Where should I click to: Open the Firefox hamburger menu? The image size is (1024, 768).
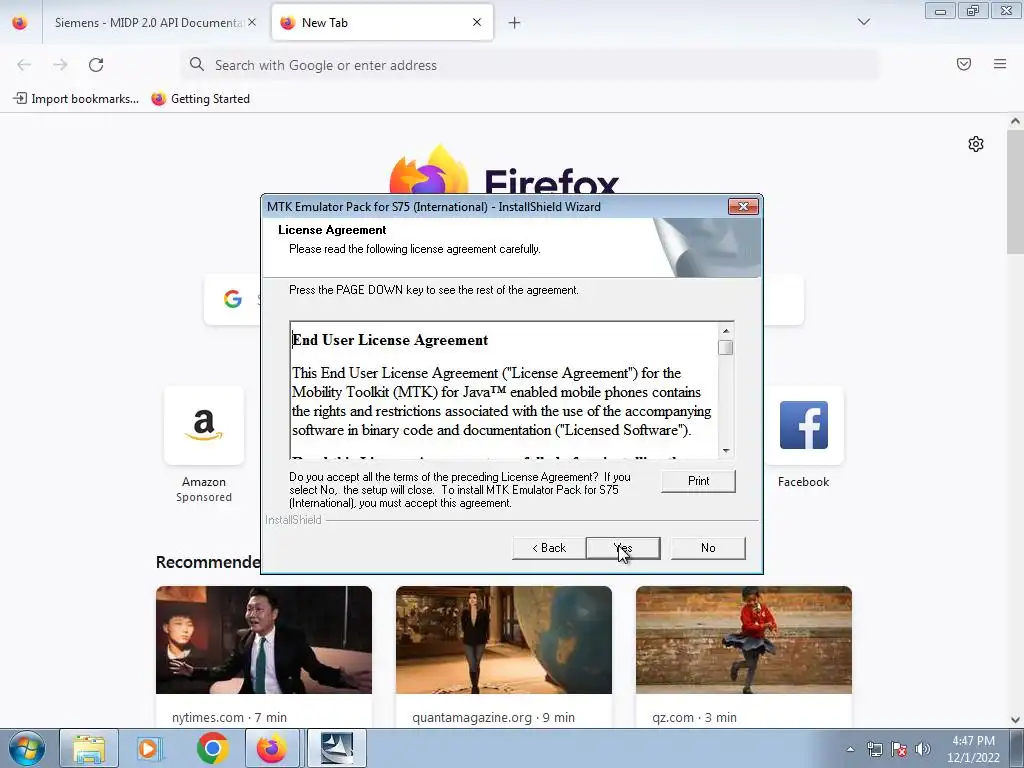[1000, 64]
